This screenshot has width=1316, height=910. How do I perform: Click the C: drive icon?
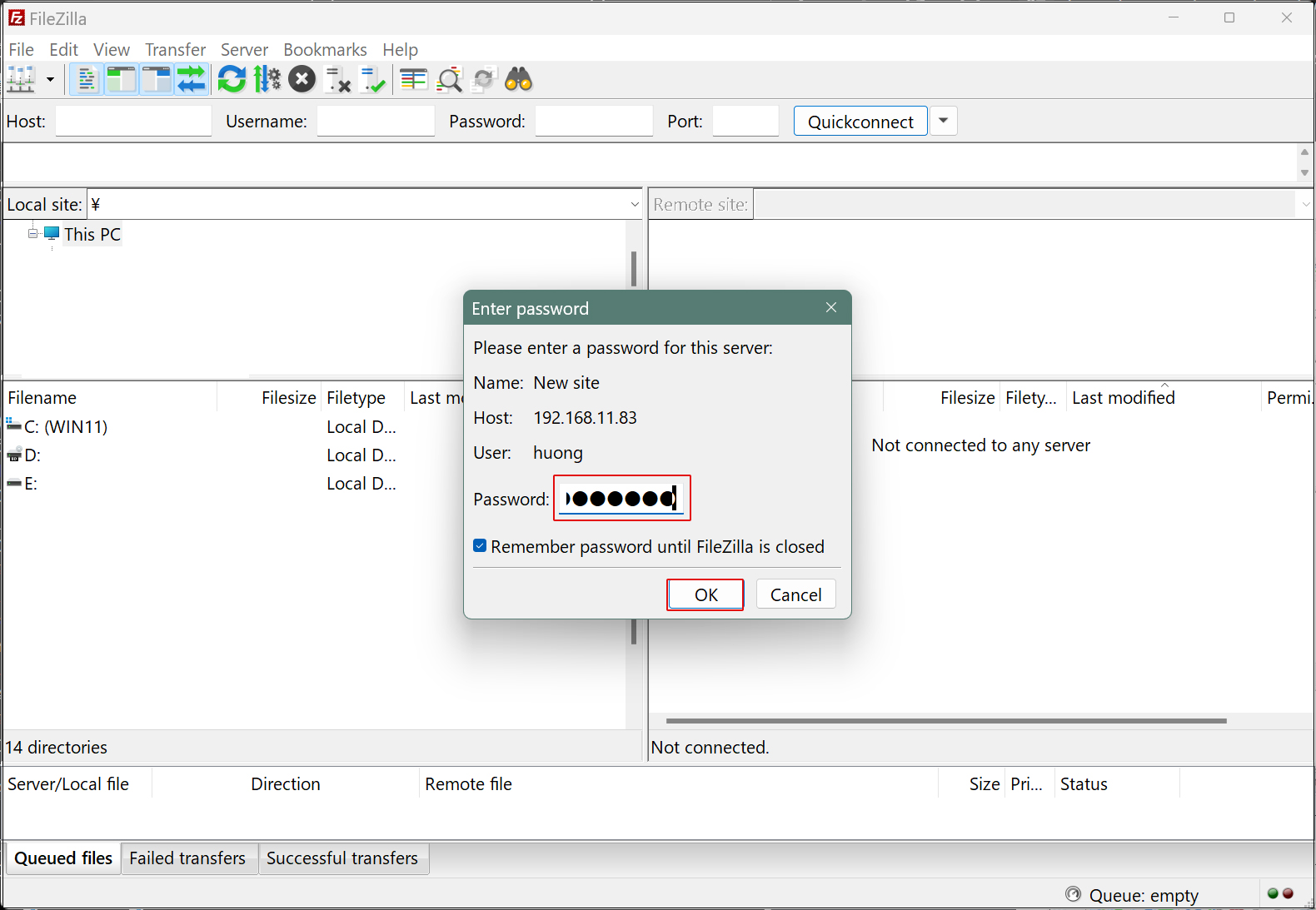[x=14, y=425]
